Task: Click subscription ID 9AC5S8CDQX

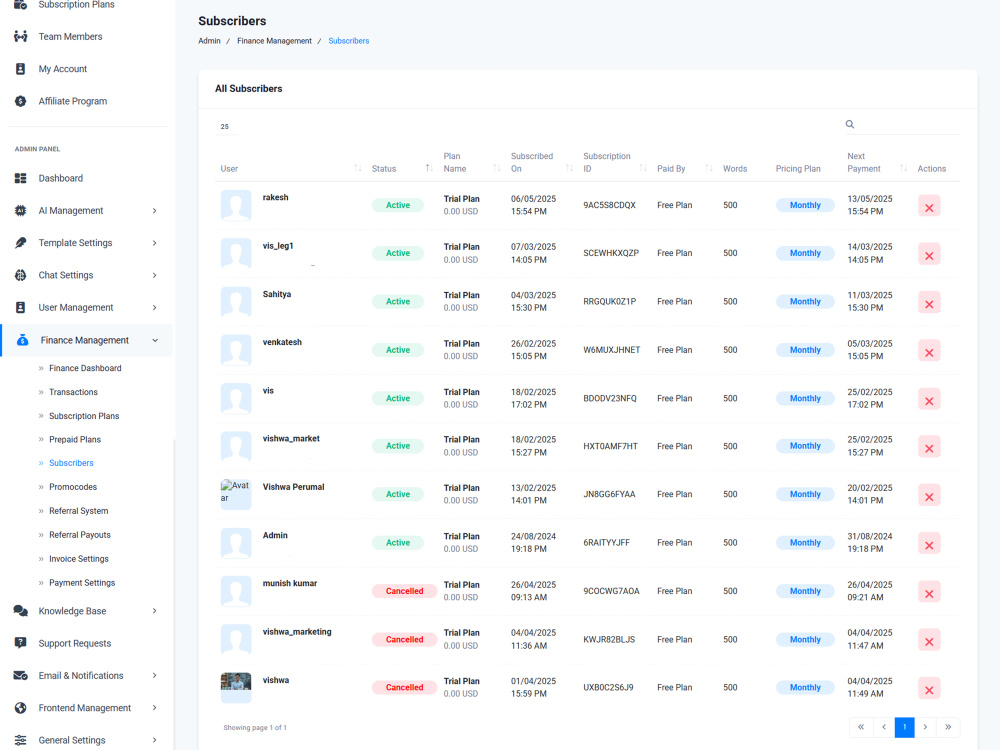Action: click(x=609, y=205)
